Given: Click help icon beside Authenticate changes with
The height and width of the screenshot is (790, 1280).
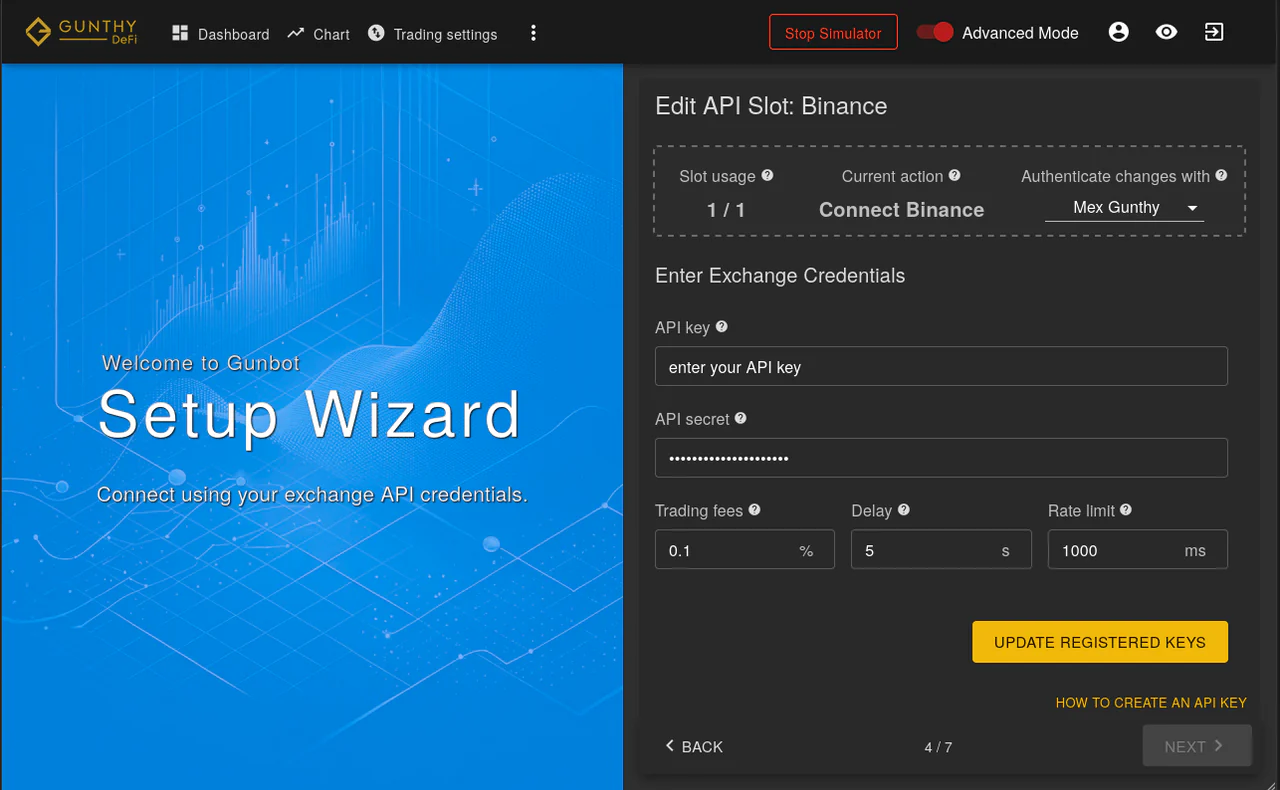Looking at the screenshot, I should pos(1221,175).
